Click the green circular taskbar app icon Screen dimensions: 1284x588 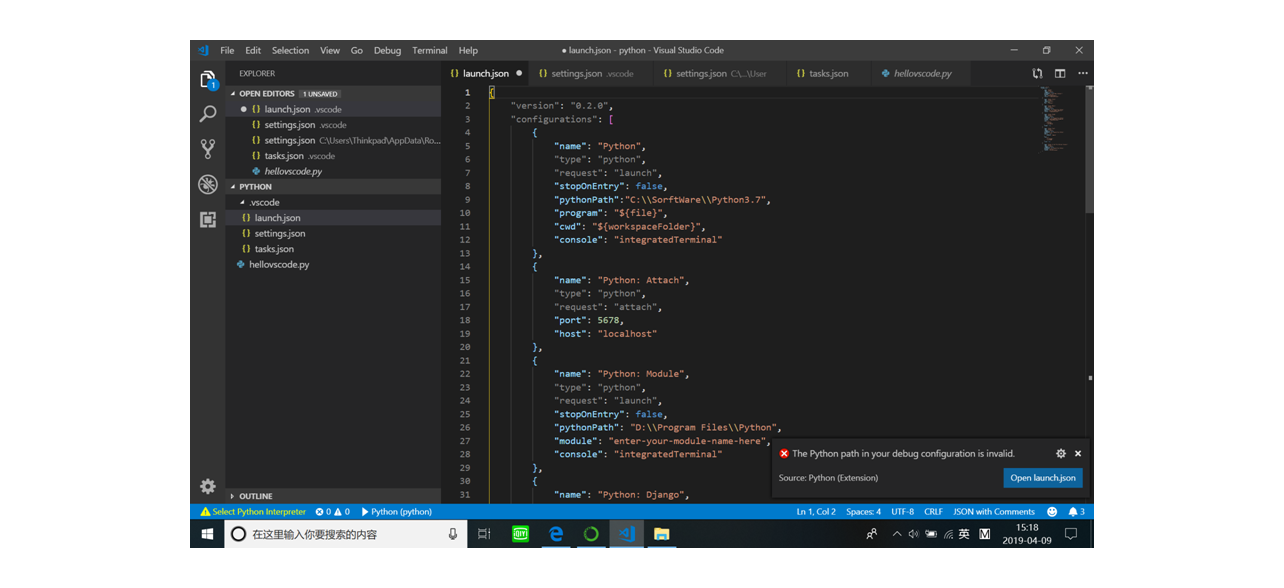591,534
